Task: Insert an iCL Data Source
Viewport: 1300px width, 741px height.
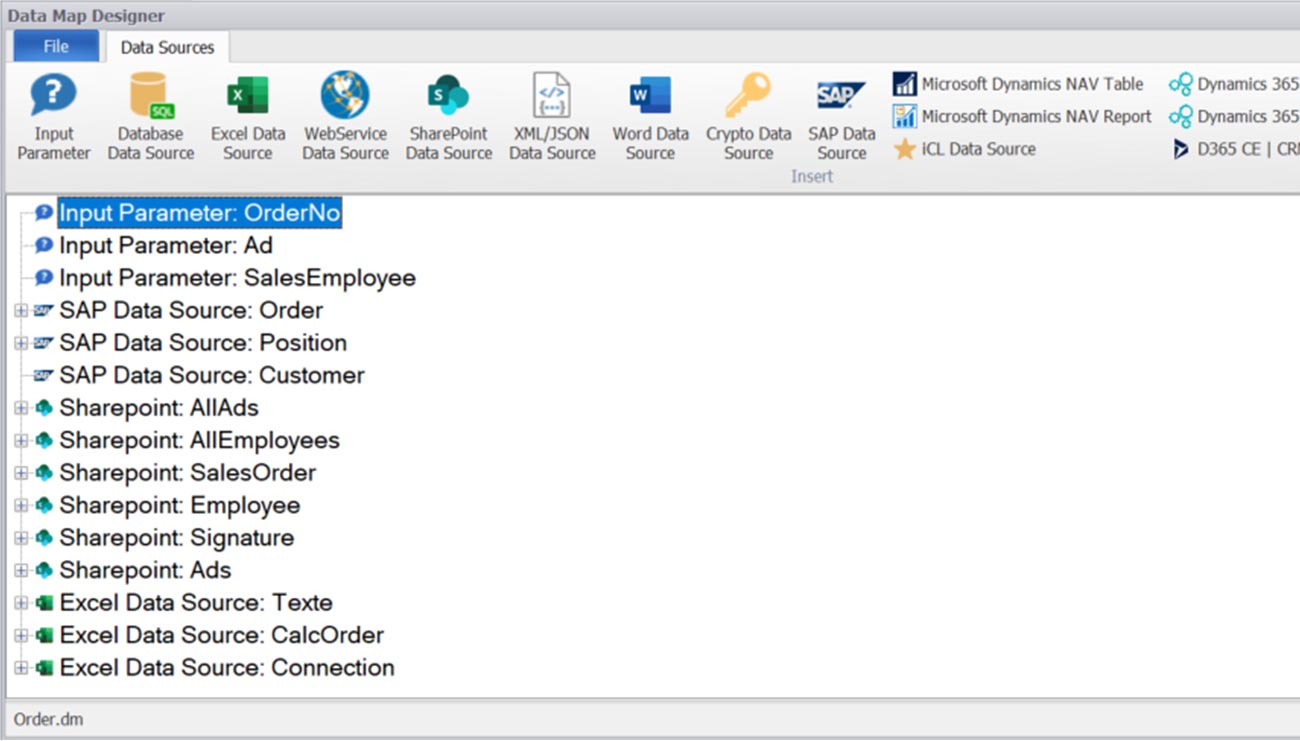Action: tap(965, 149)
